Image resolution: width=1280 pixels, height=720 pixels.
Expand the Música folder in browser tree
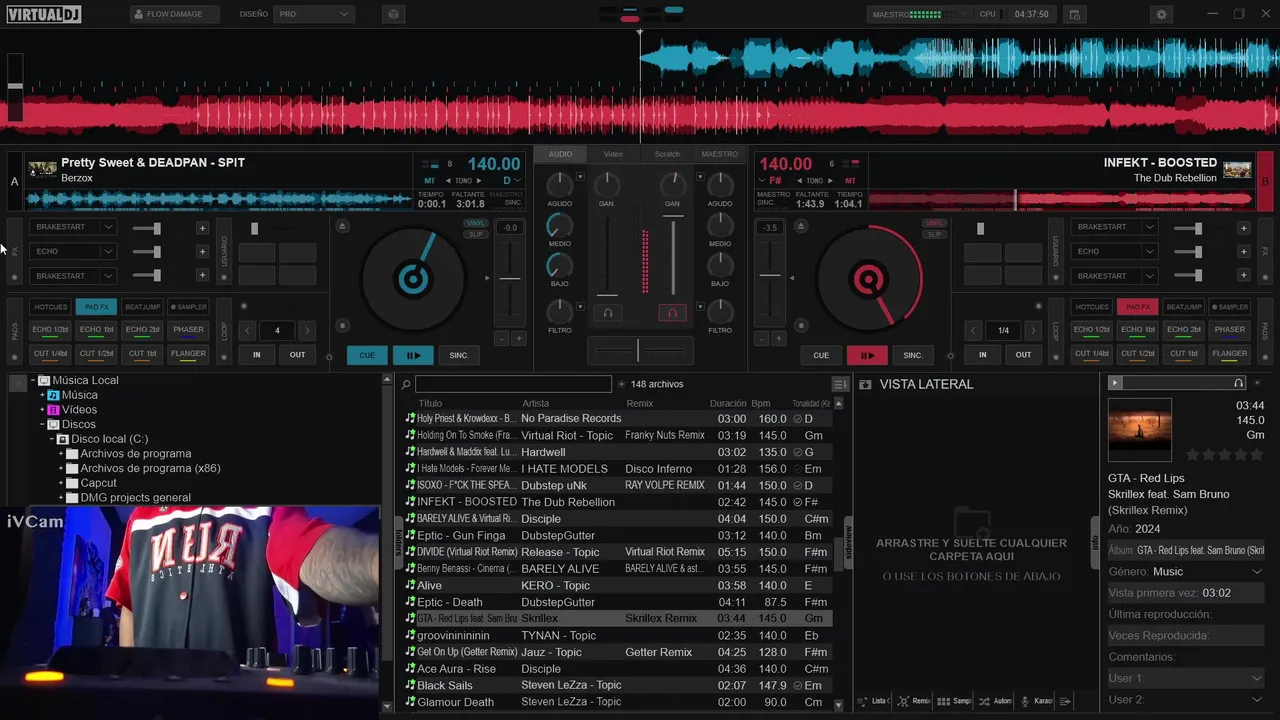coord(43,395)
